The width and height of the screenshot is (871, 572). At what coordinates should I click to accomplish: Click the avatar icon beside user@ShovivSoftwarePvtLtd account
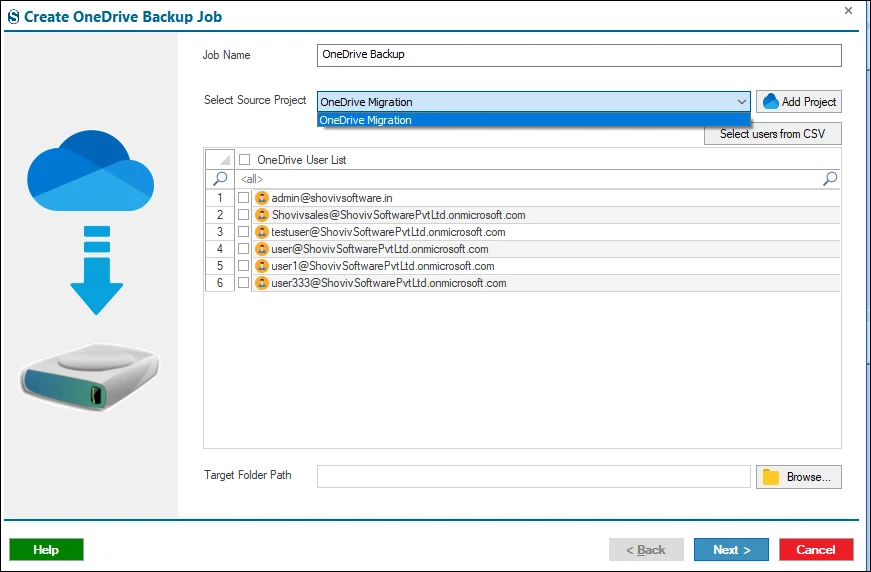tap(262, 249)
